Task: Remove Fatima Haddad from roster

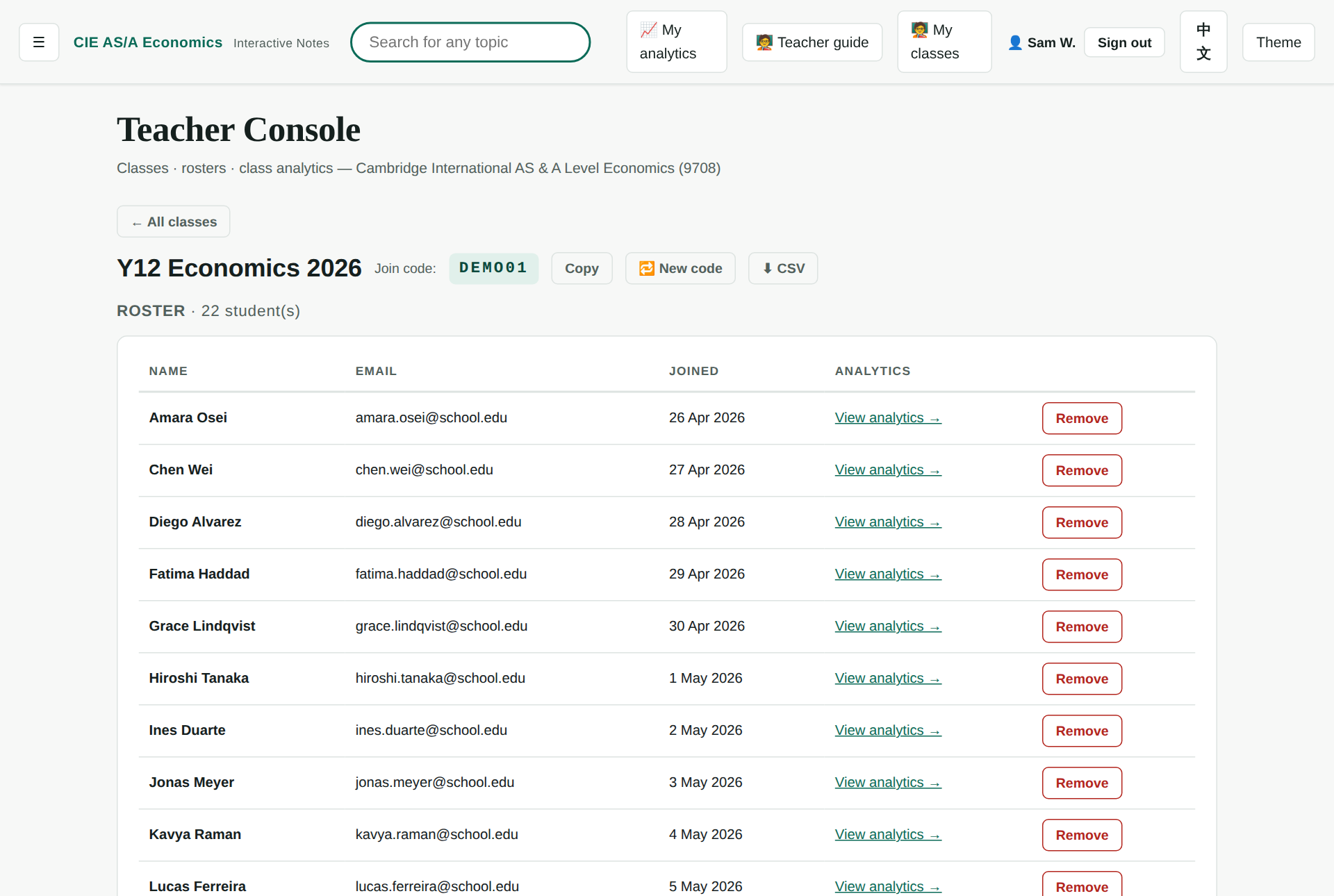Action: pos(1082,574)
